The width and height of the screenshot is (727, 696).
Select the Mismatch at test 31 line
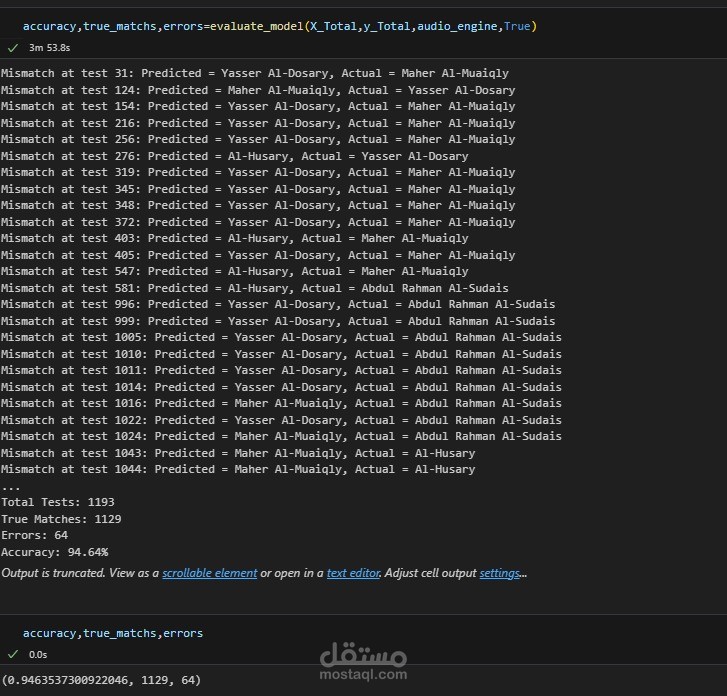click(255, 73)
